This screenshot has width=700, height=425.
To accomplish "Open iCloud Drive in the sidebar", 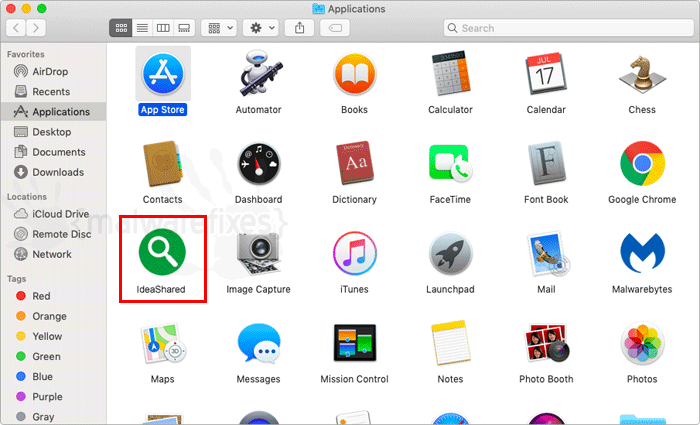I will pos(54,214).
